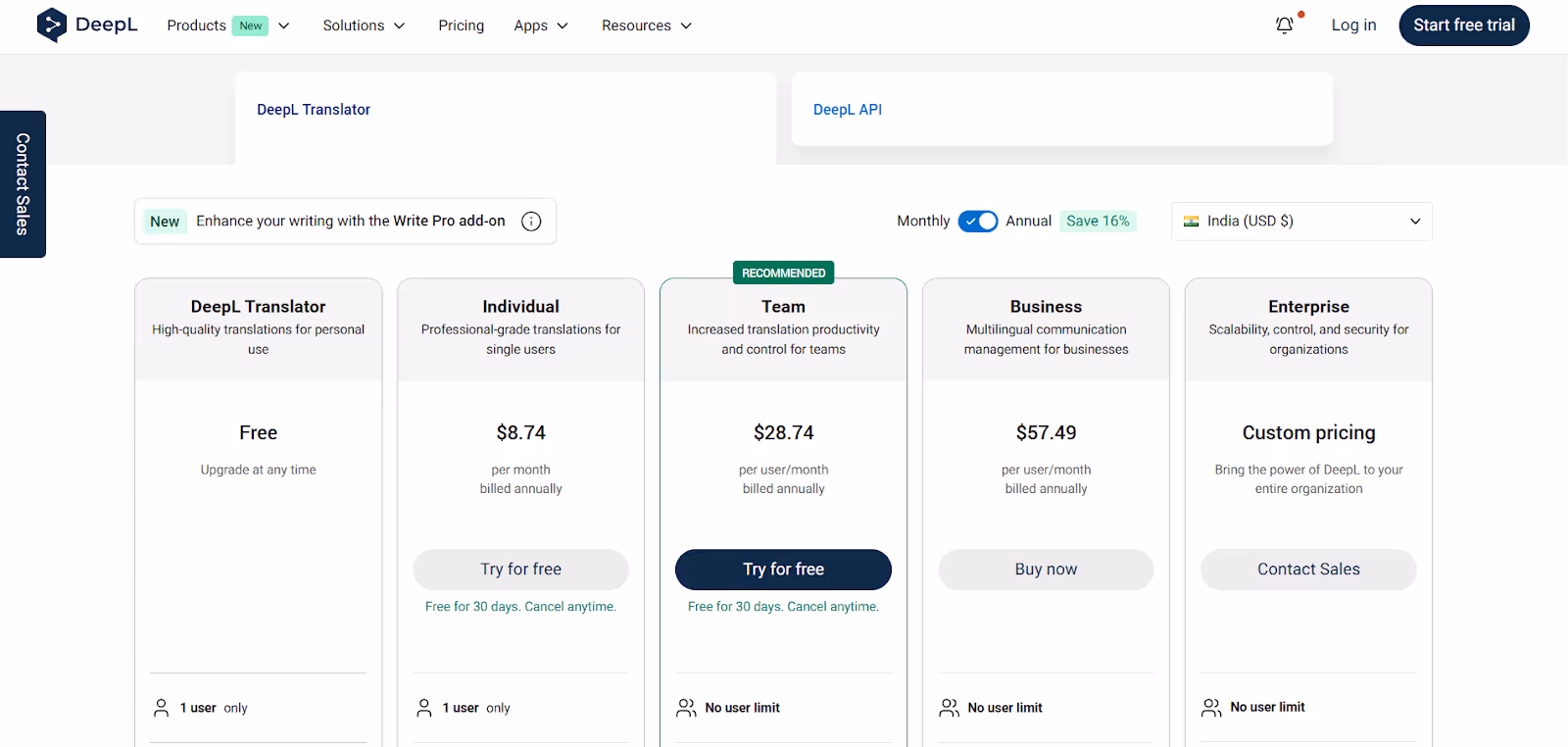Click the Upgrade at any time text
This screenshot has height=747, width=1568.
click(x=259, y=471)
